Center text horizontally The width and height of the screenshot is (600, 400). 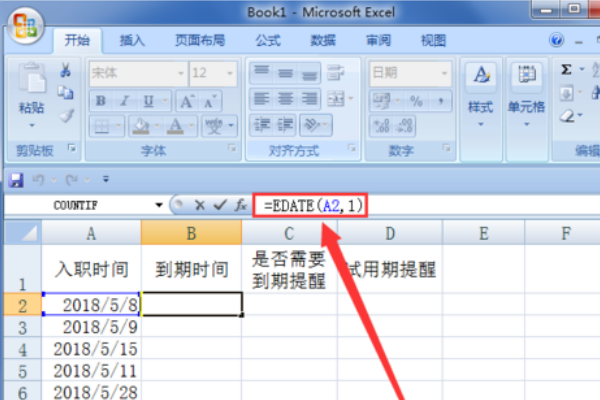[x=285, y=99]
